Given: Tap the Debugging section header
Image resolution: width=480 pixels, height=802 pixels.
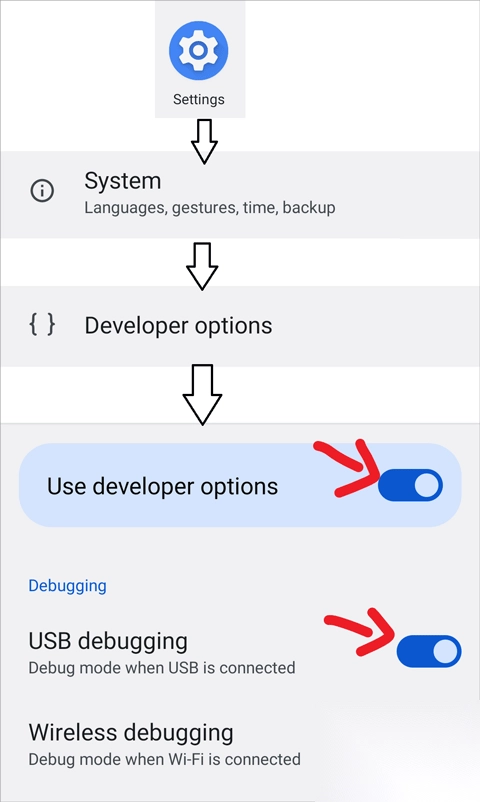Looking at the screenshot, I should (68, 586).
